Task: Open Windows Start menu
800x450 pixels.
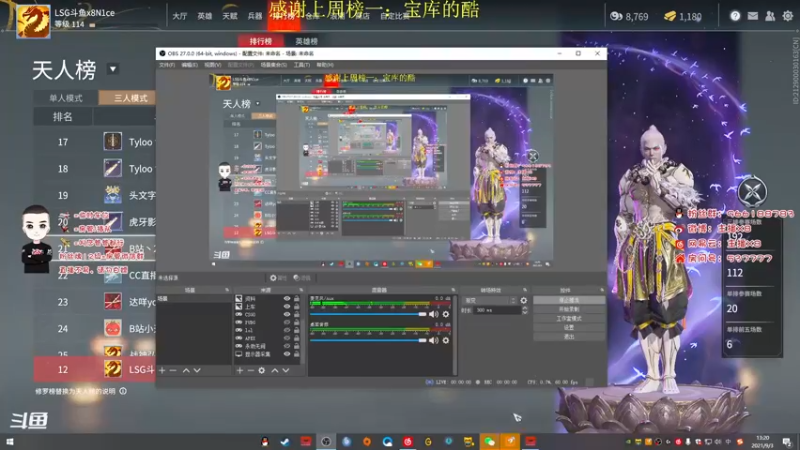Action: coord(10,442)
